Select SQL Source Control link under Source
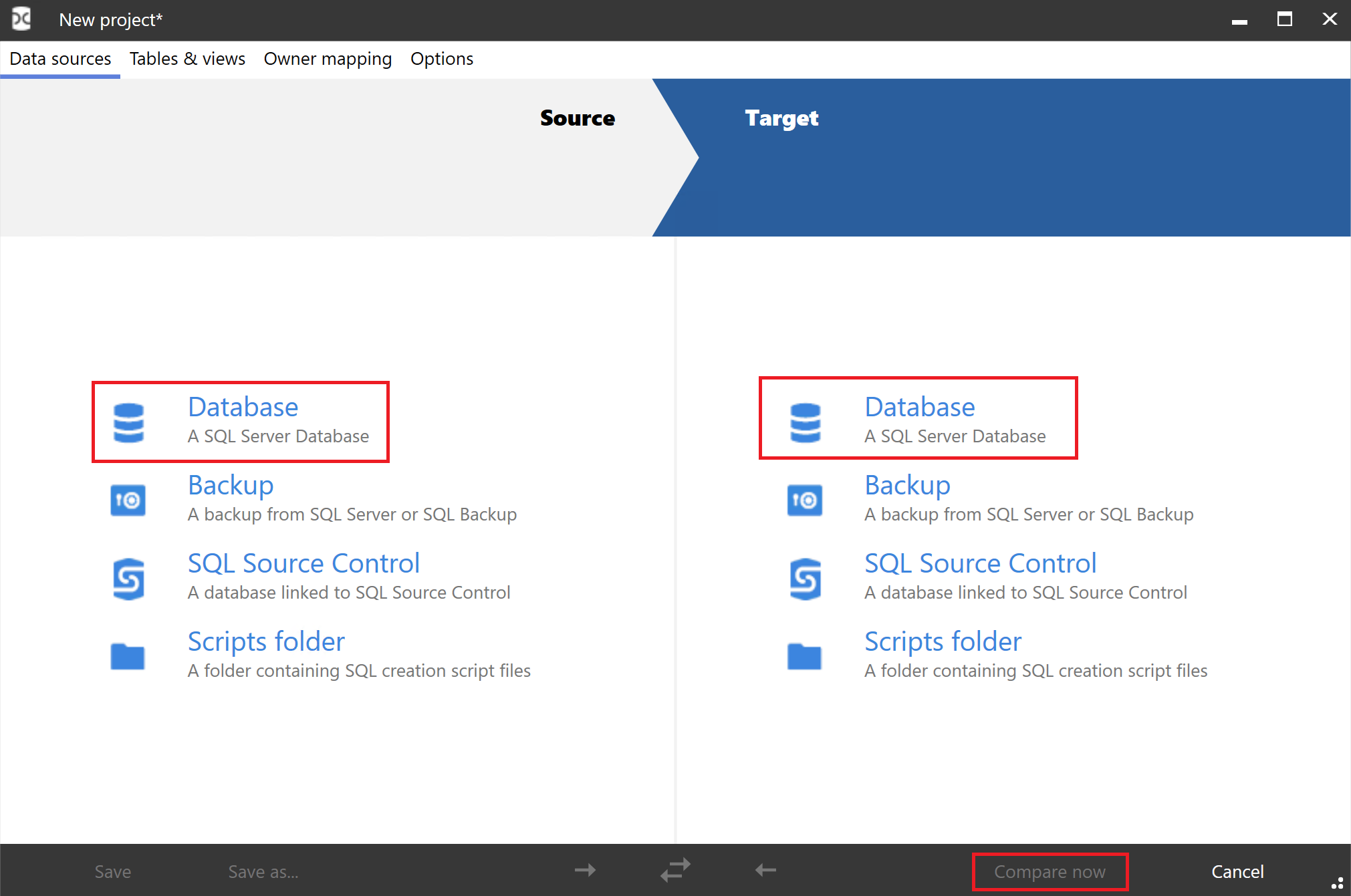 (303, 563)
